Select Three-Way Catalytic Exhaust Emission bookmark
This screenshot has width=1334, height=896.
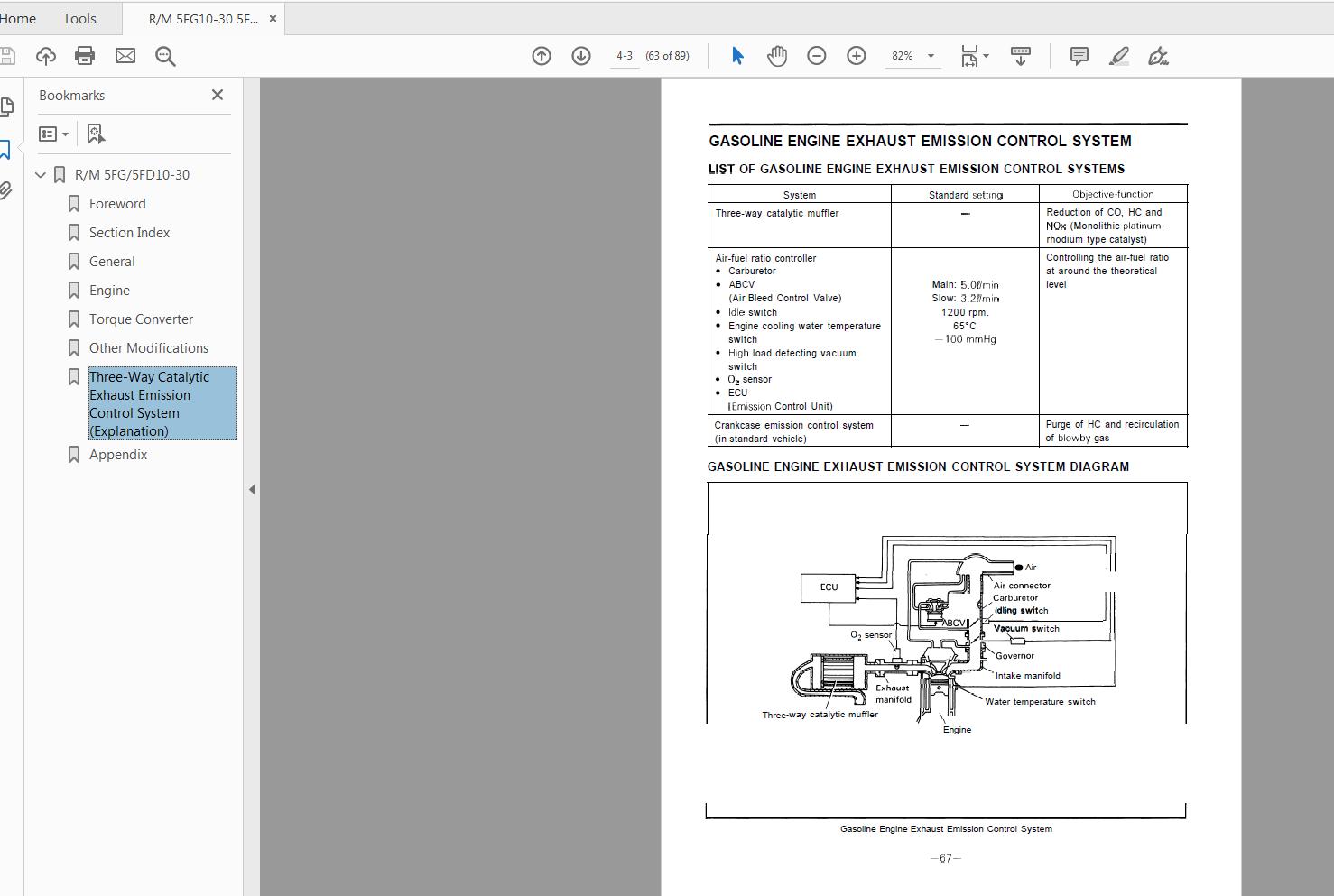click(162, 403)
